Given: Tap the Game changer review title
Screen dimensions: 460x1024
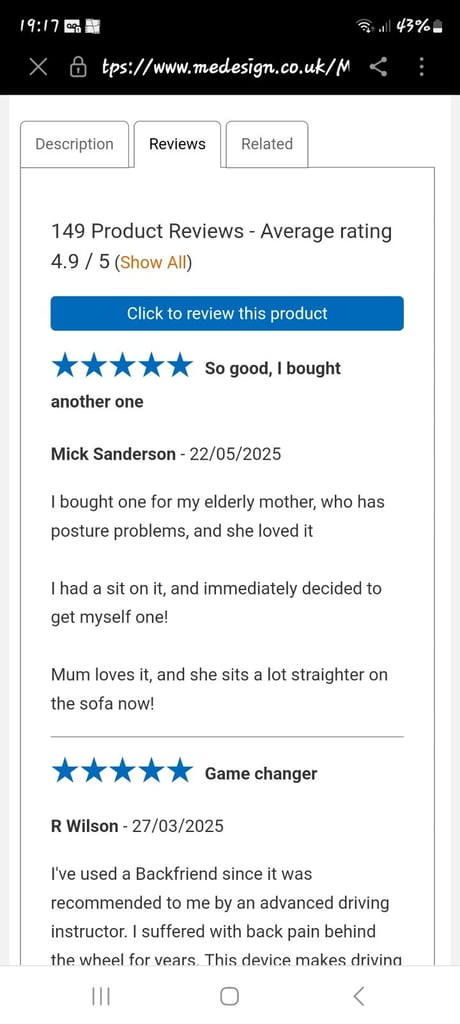Looking at the screenshot, I should coord(261,774).
